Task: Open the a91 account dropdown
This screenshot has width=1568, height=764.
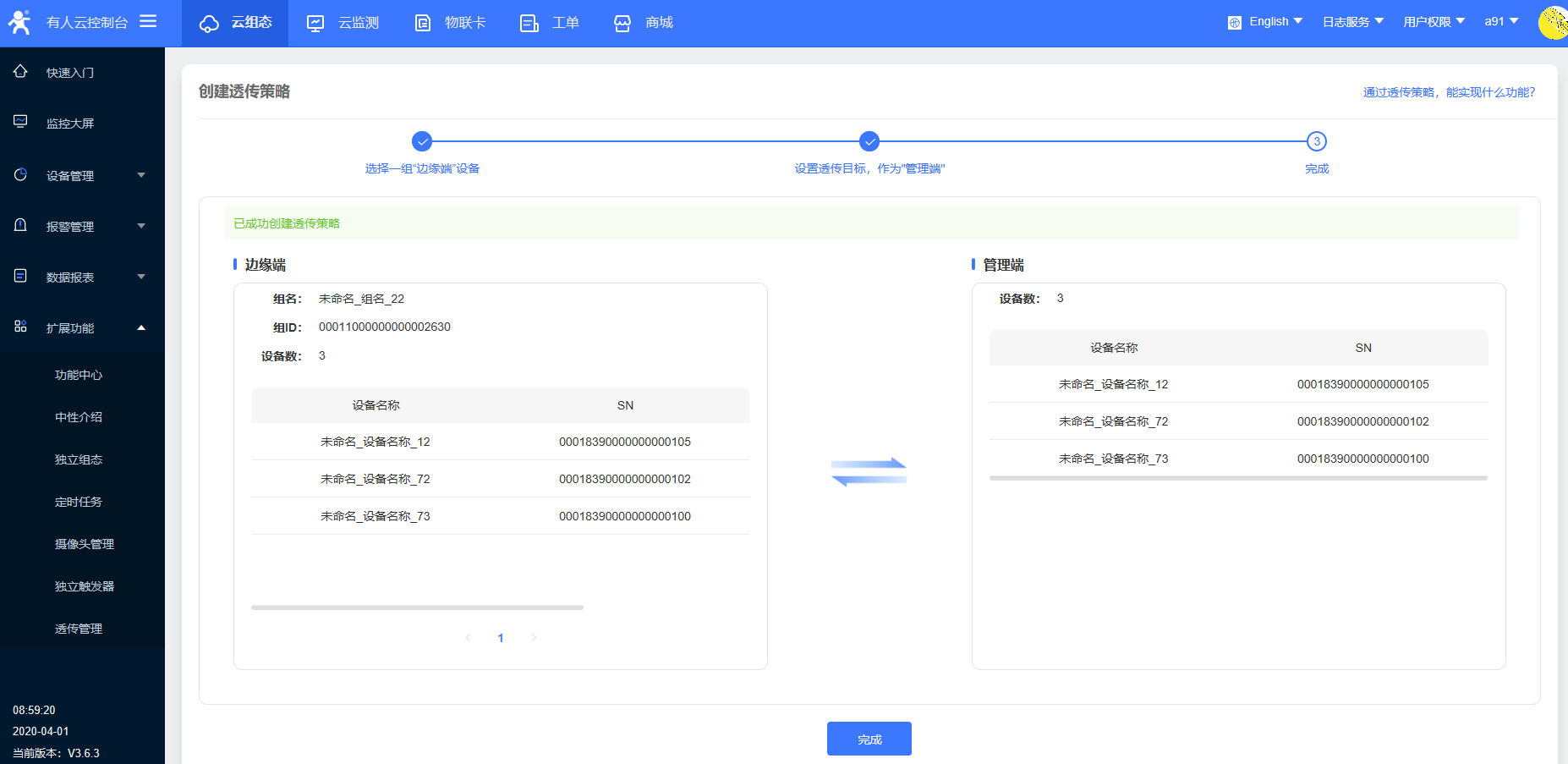Action: [1502, 21]
